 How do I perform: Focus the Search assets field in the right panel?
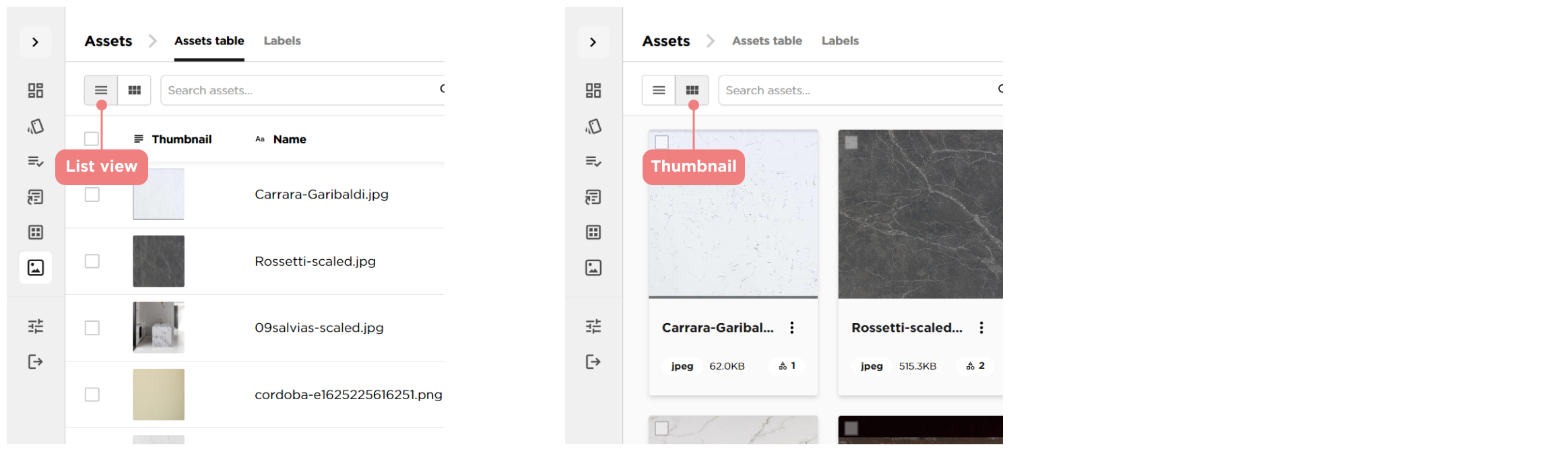[860, 90]
